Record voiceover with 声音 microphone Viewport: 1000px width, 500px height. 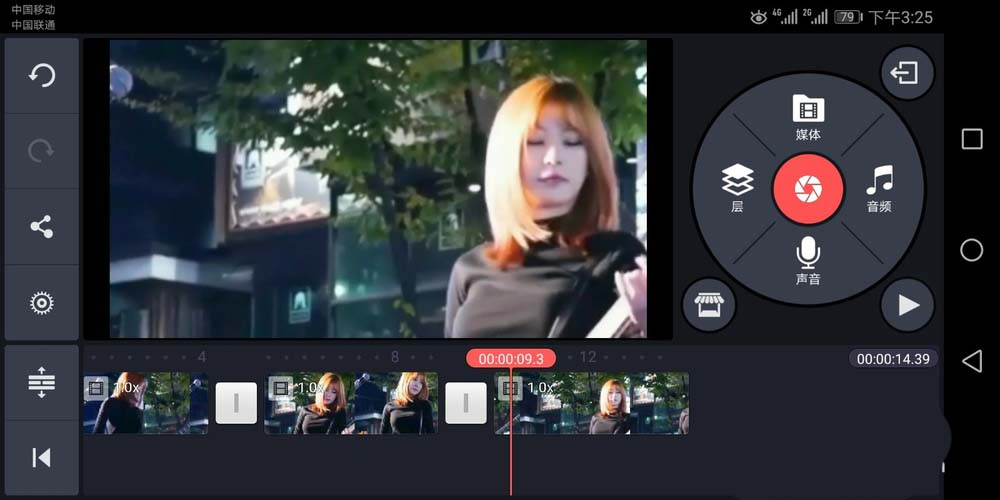click(x=808, y=260)
